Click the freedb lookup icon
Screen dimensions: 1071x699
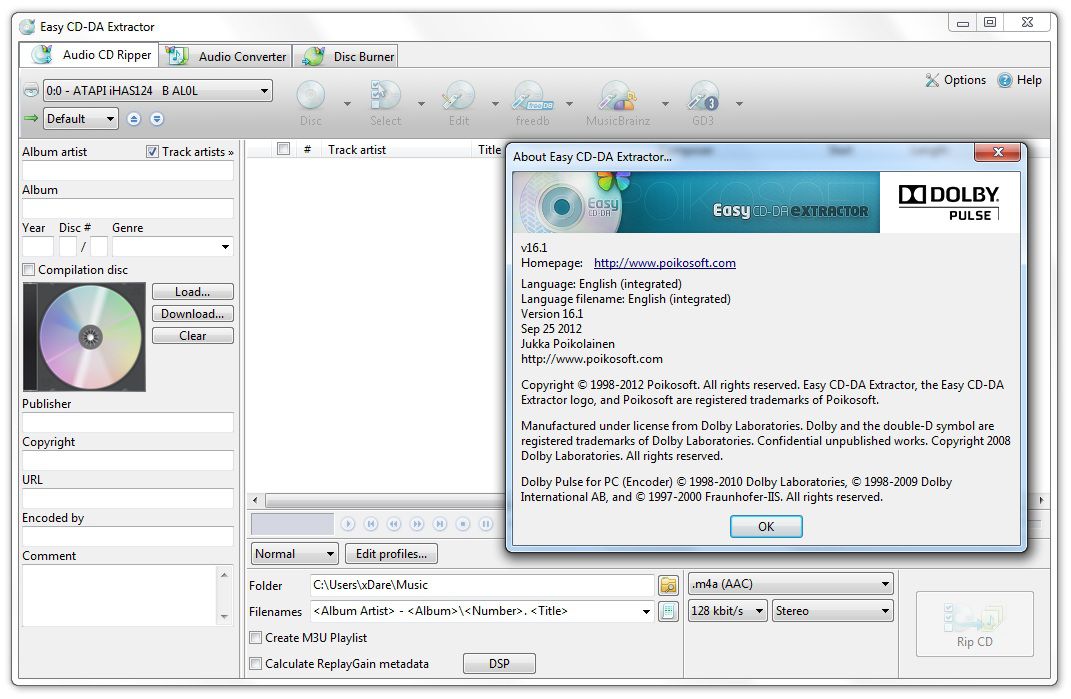pos(532,96)
